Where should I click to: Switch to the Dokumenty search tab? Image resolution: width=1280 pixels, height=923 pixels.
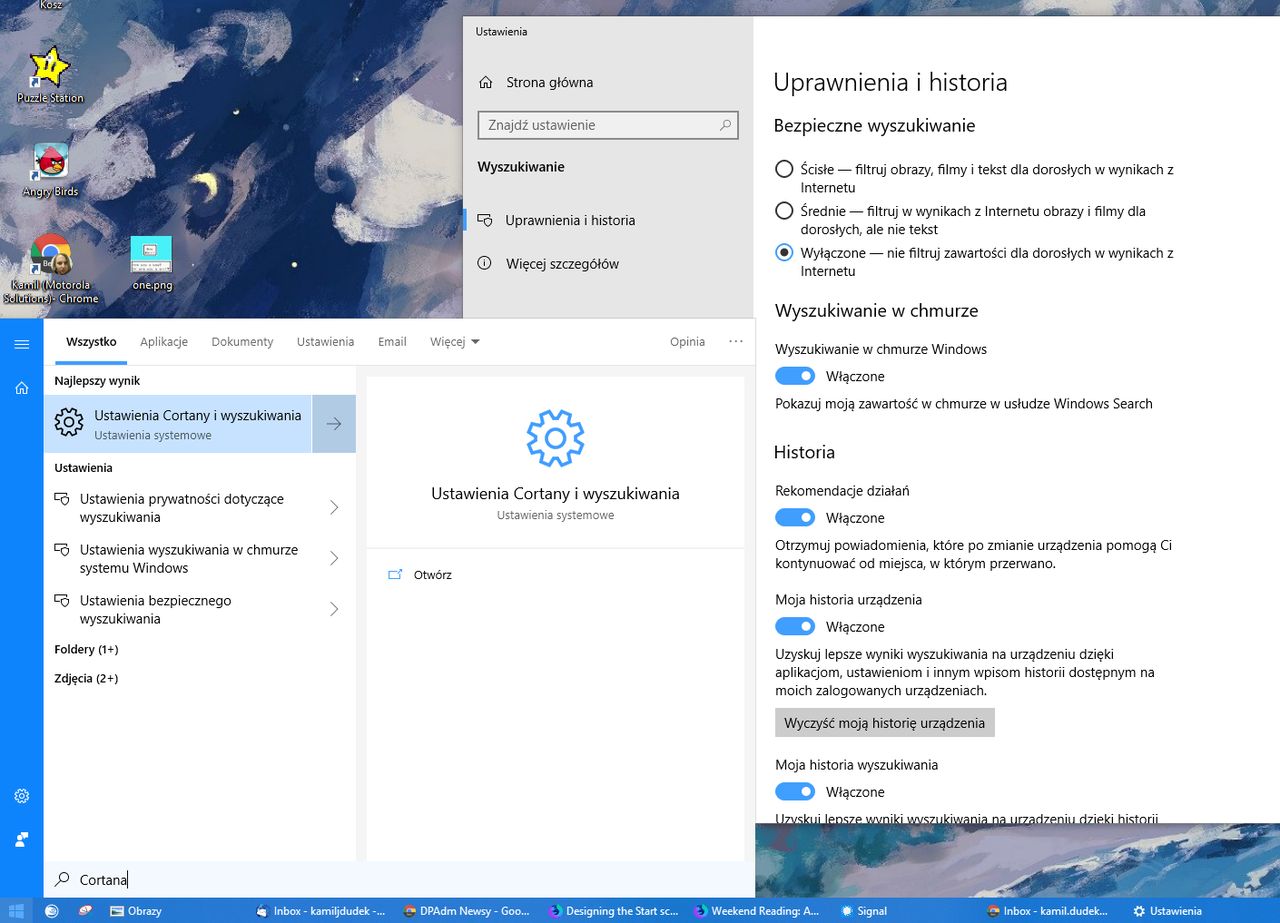pos(242,342)
